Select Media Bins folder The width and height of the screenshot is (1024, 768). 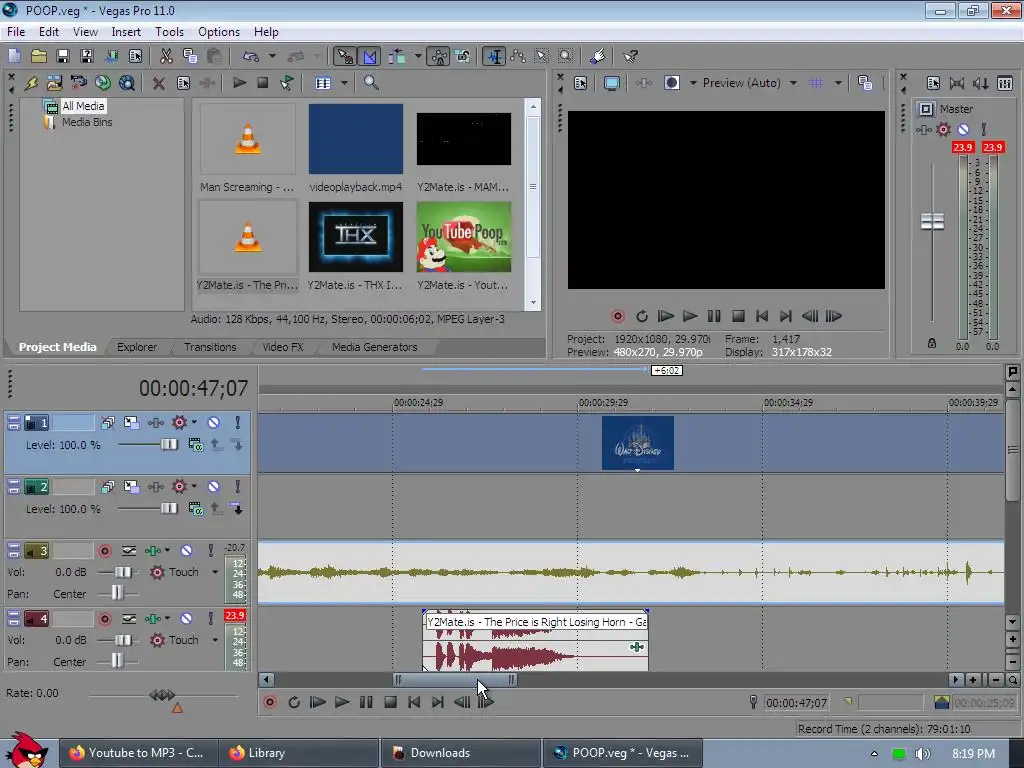[87, 122]
